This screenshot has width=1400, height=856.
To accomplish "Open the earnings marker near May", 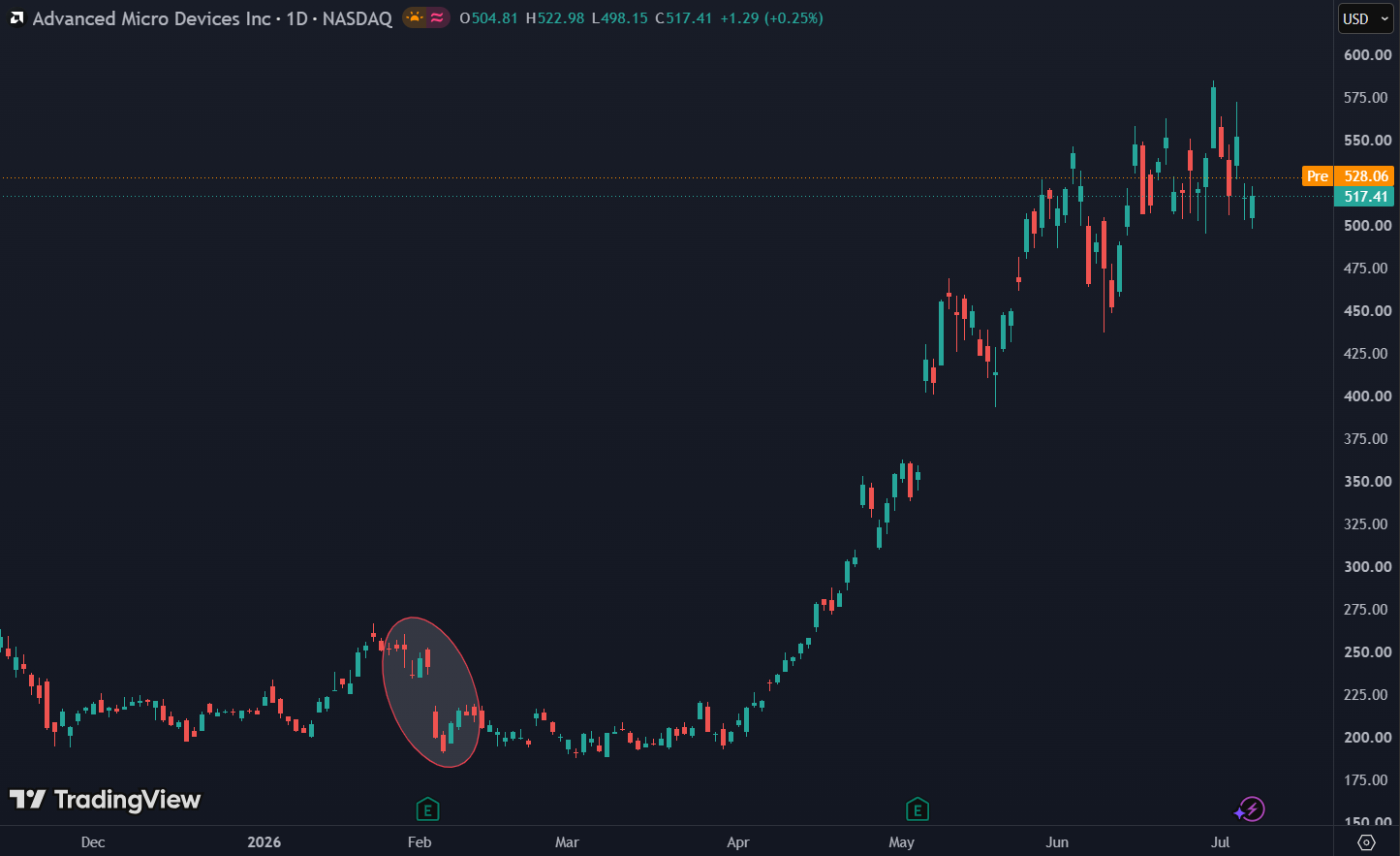I will pos(918,808).
